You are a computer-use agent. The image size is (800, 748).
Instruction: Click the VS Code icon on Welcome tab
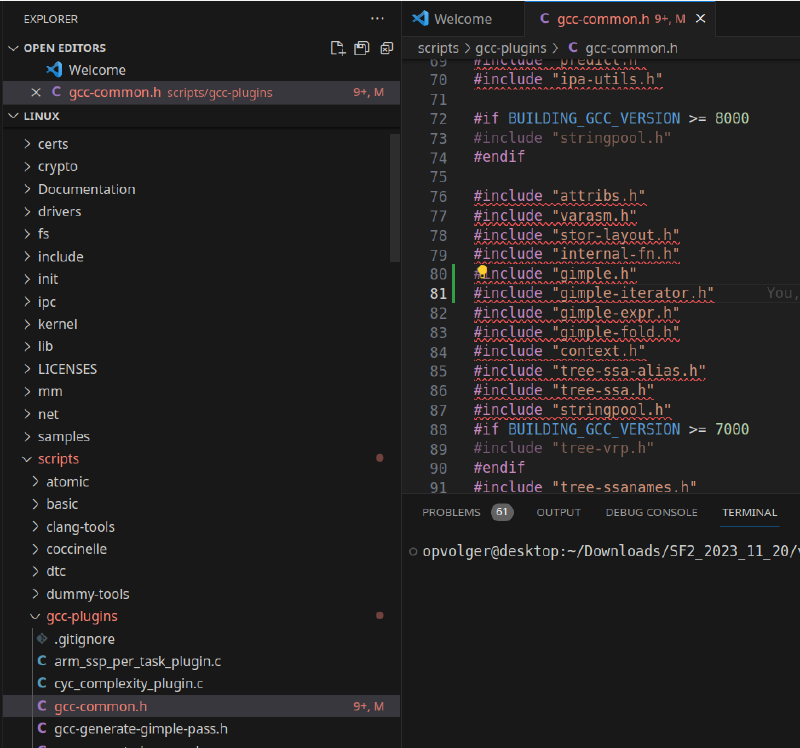point(420,19)
